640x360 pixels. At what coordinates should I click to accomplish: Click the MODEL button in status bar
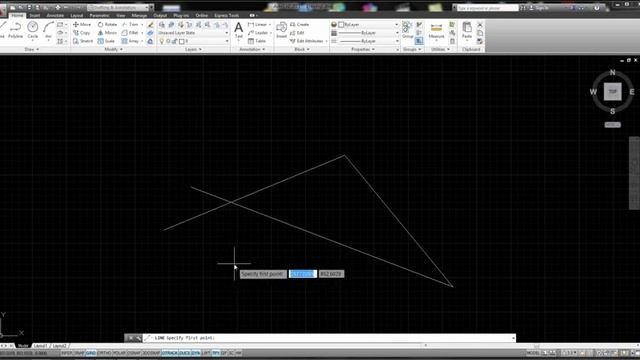click(x=533, y=353)
